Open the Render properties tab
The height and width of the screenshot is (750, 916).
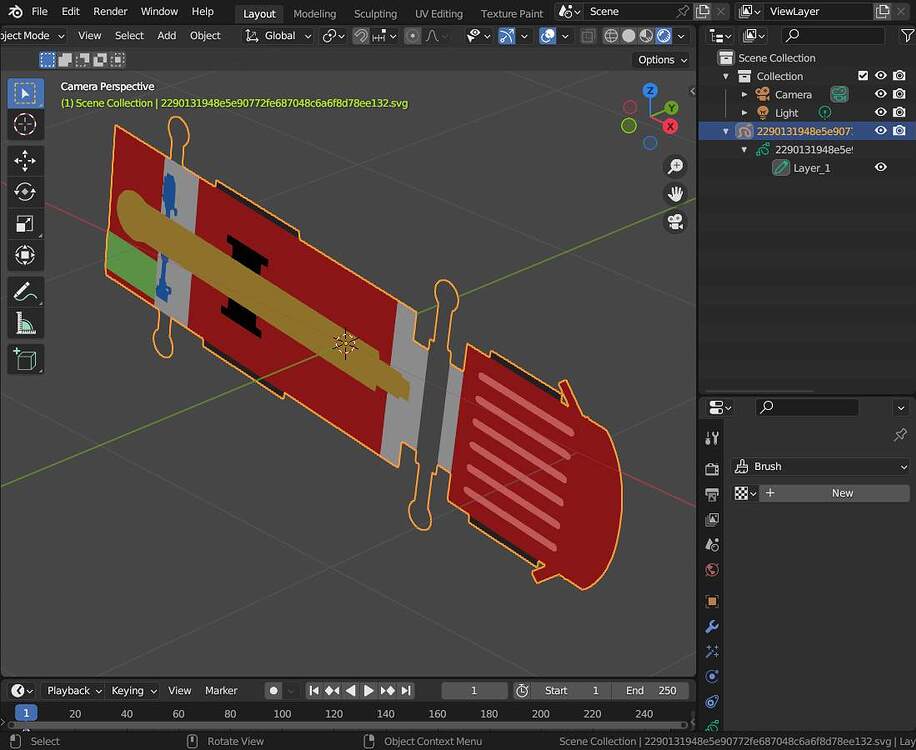pos(712,468)
